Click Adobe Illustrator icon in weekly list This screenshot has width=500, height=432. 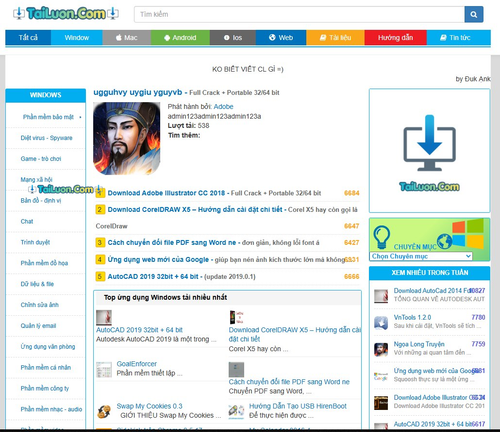click(381, 403)
